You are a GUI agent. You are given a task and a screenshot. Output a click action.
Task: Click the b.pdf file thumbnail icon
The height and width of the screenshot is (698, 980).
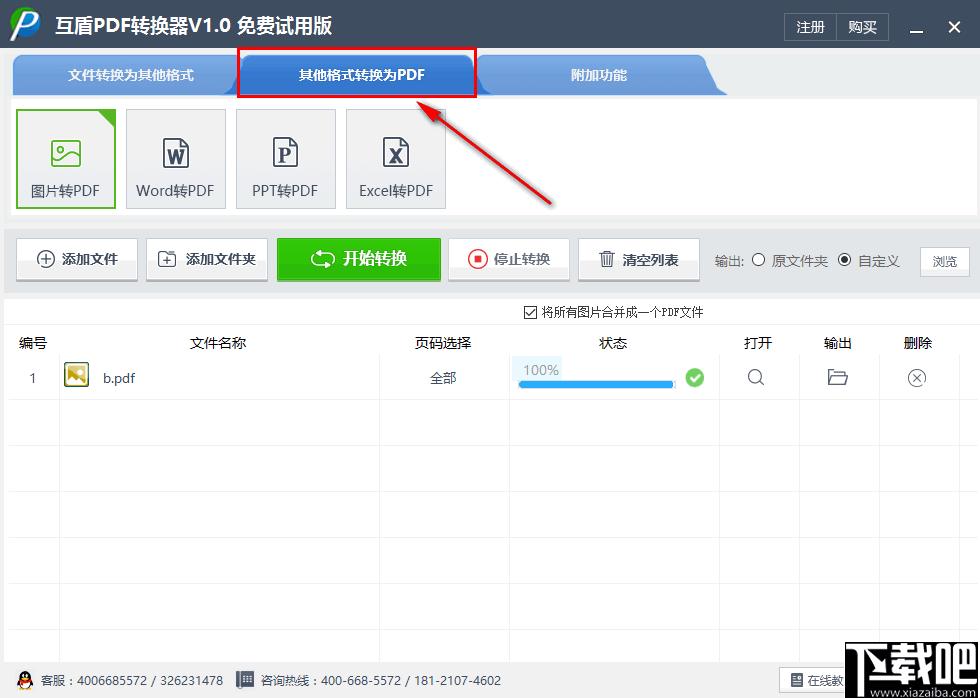pos(76,375)
